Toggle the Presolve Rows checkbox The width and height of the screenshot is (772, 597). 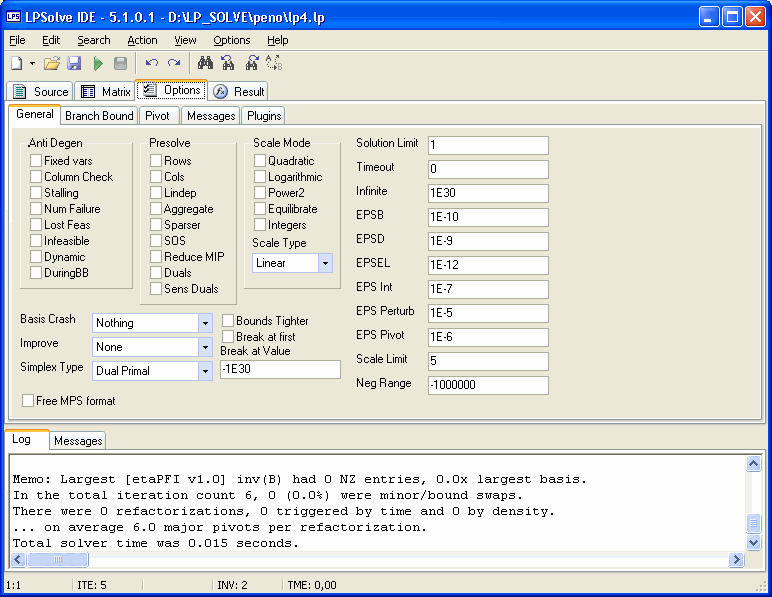point(156,161)
